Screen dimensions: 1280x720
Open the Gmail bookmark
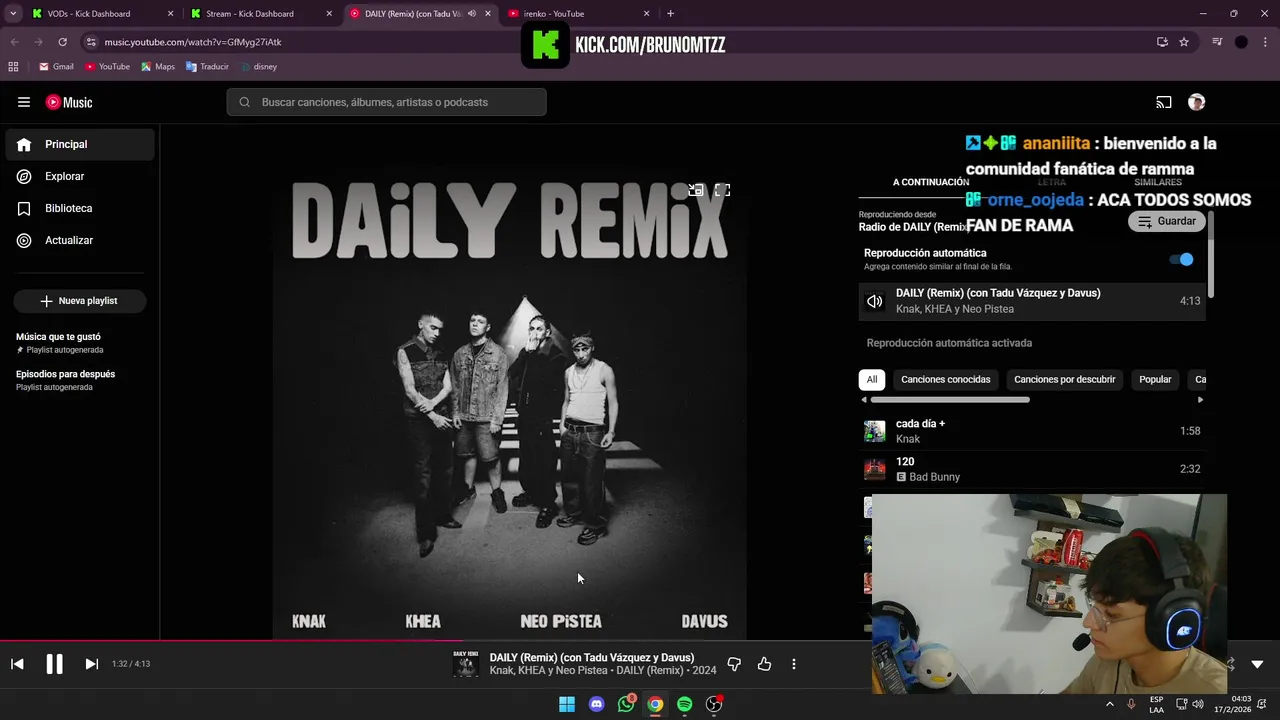click(56, 67)
